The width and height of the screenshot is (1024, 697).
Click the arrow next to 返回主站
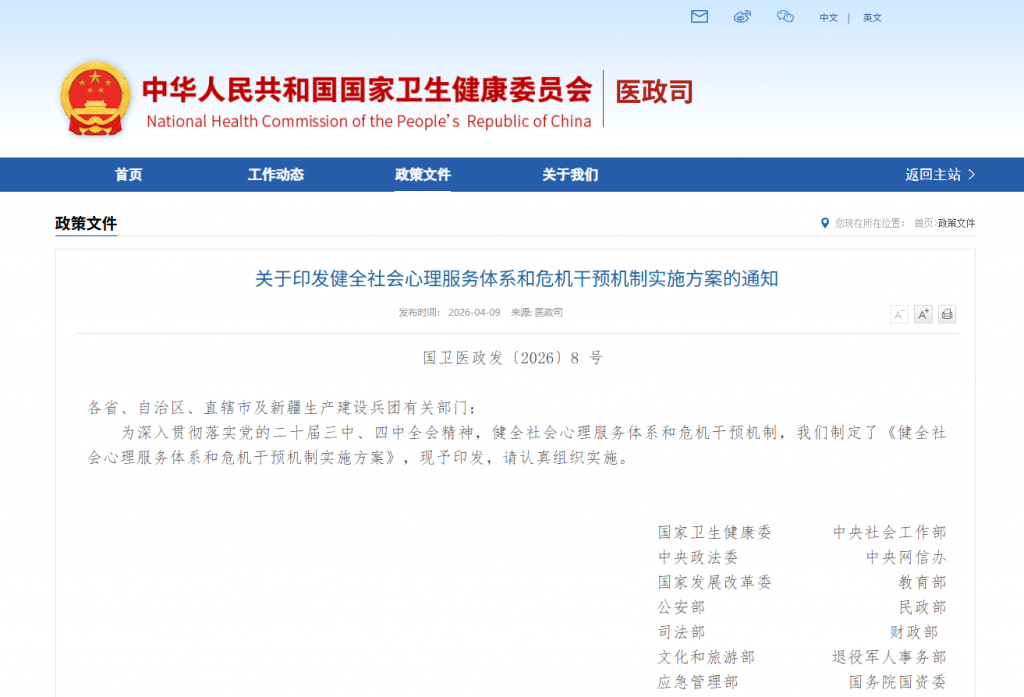(973, 174)
